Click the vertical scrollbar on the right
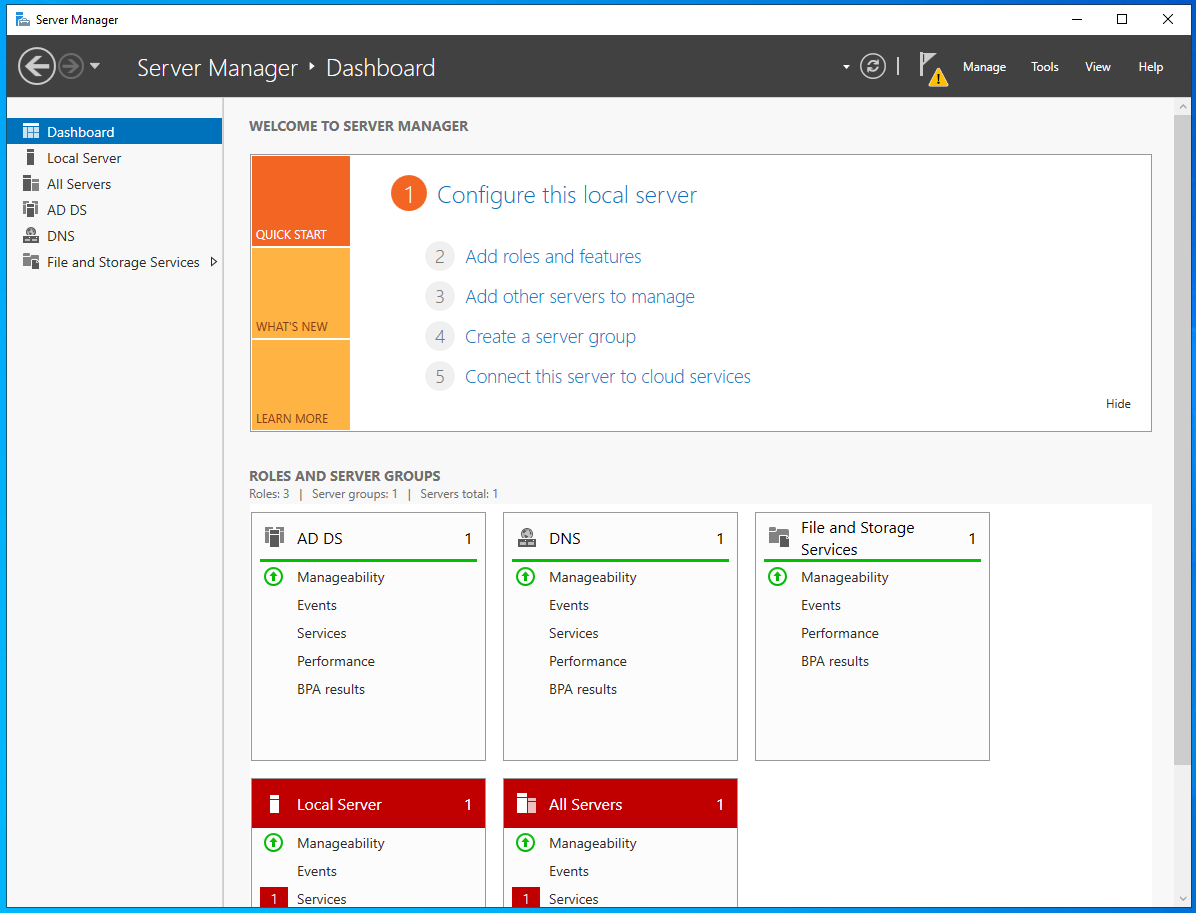The height and width of the screenshot is (913, 1196). pyautogui.click(x=1182, y=440)
